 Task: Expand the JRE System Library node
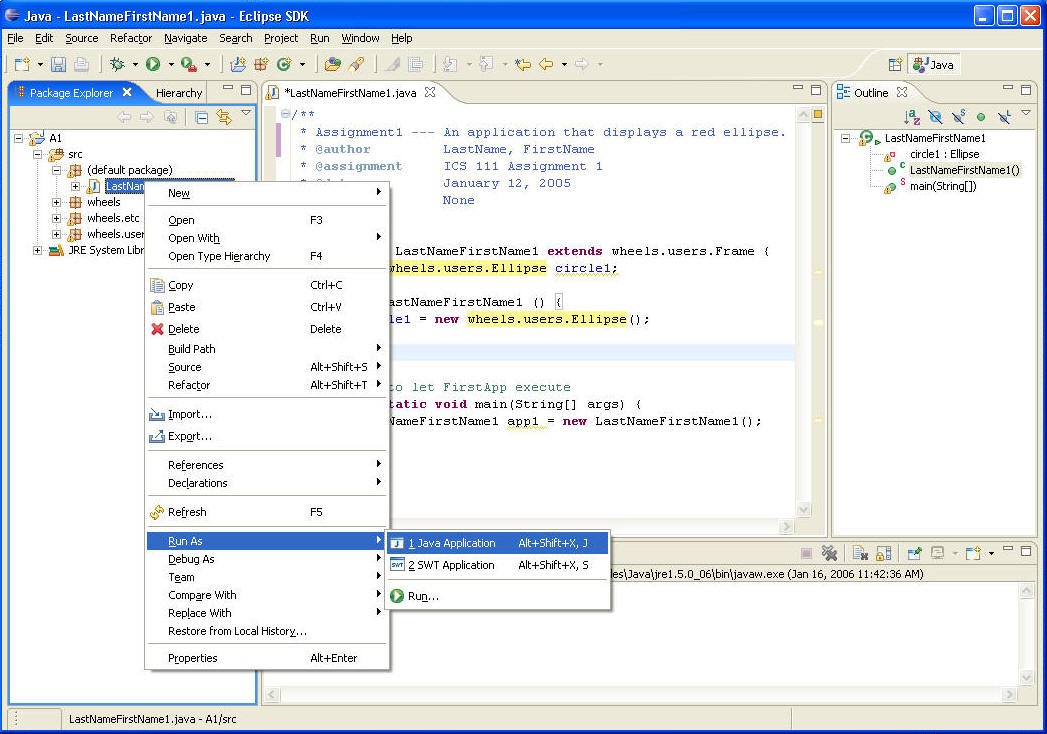(x=38, y=250)
